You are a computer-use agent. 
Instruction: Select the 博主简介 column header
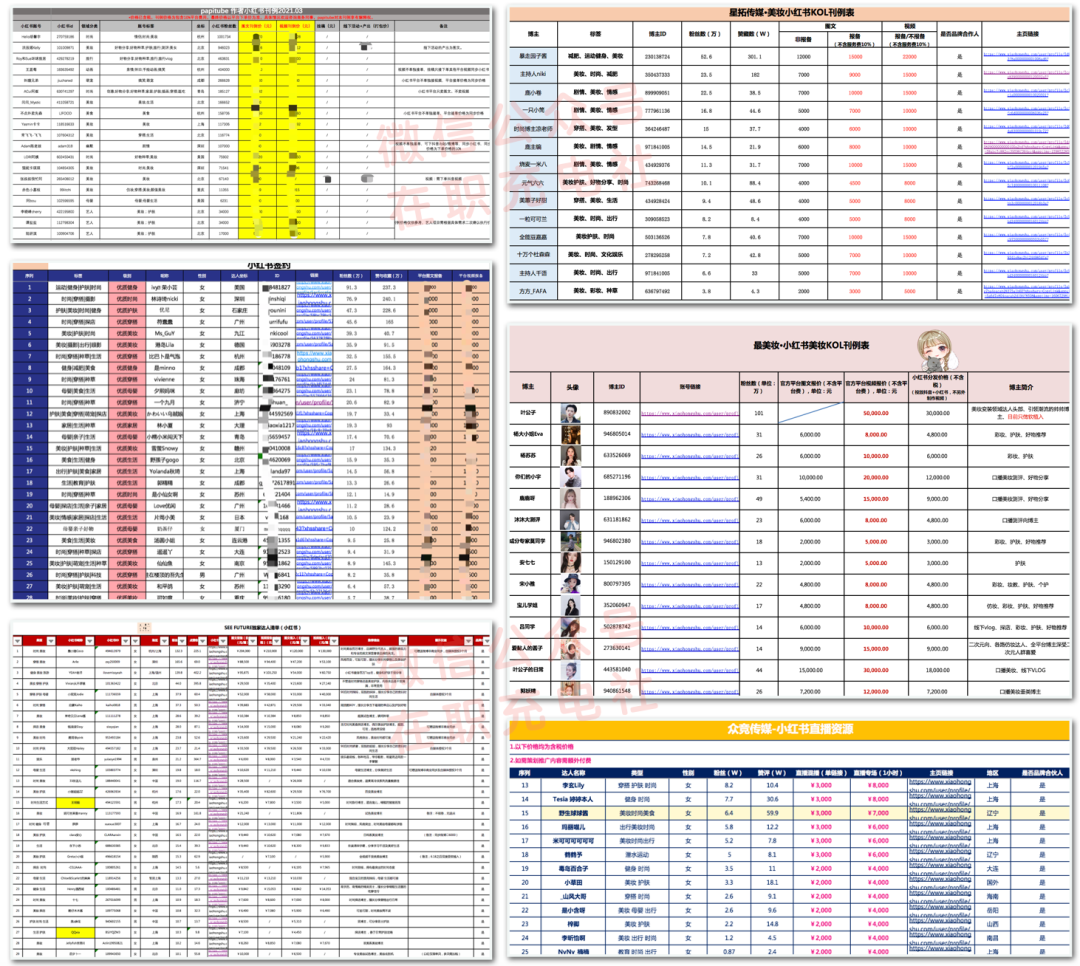(1021, 387)
